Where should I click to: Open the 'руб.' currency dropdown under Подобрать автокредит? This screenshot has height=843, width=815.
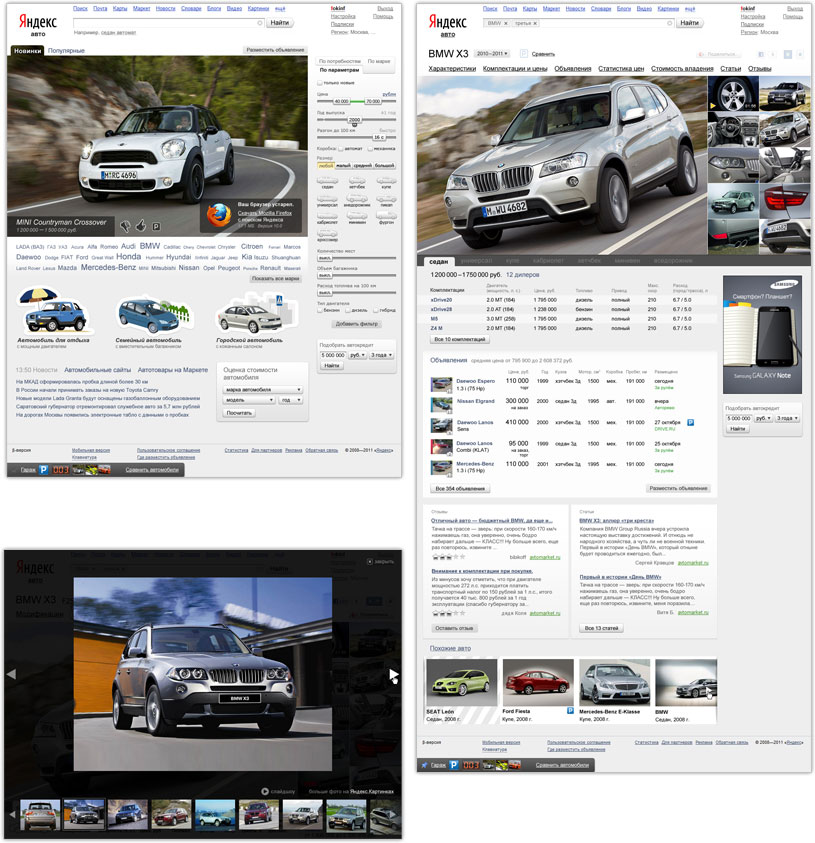click(x=358, y=355)
